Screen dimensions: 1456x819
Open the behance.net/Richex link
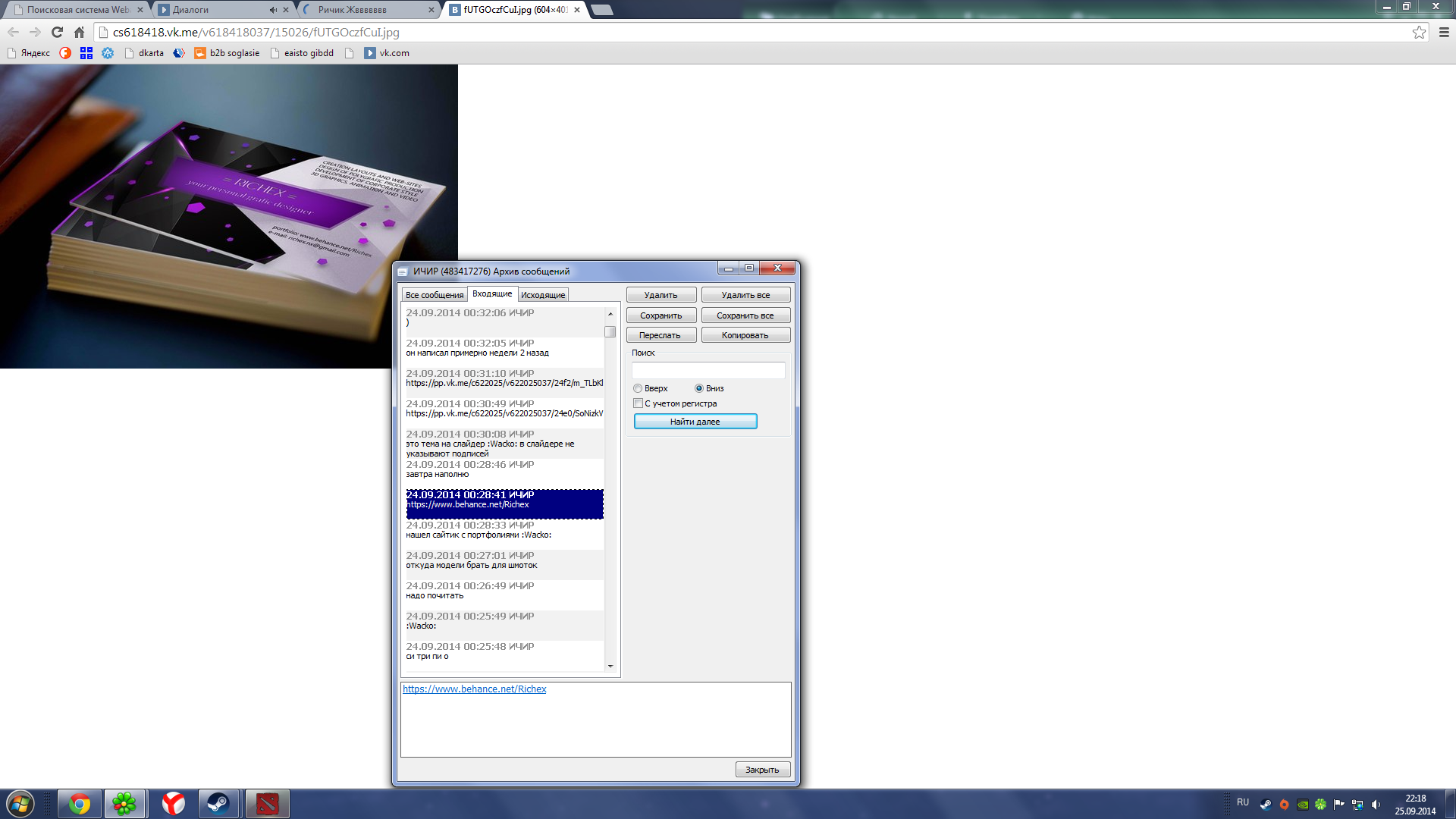(474, 689)
